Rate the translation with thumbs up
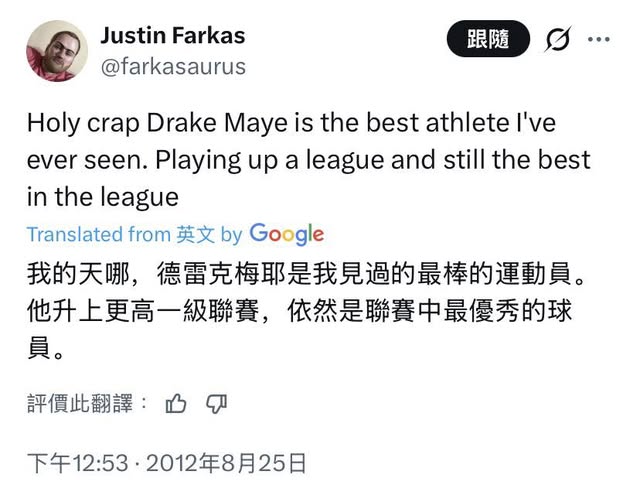This screenshot has height=502, width=640. [176, 403]
